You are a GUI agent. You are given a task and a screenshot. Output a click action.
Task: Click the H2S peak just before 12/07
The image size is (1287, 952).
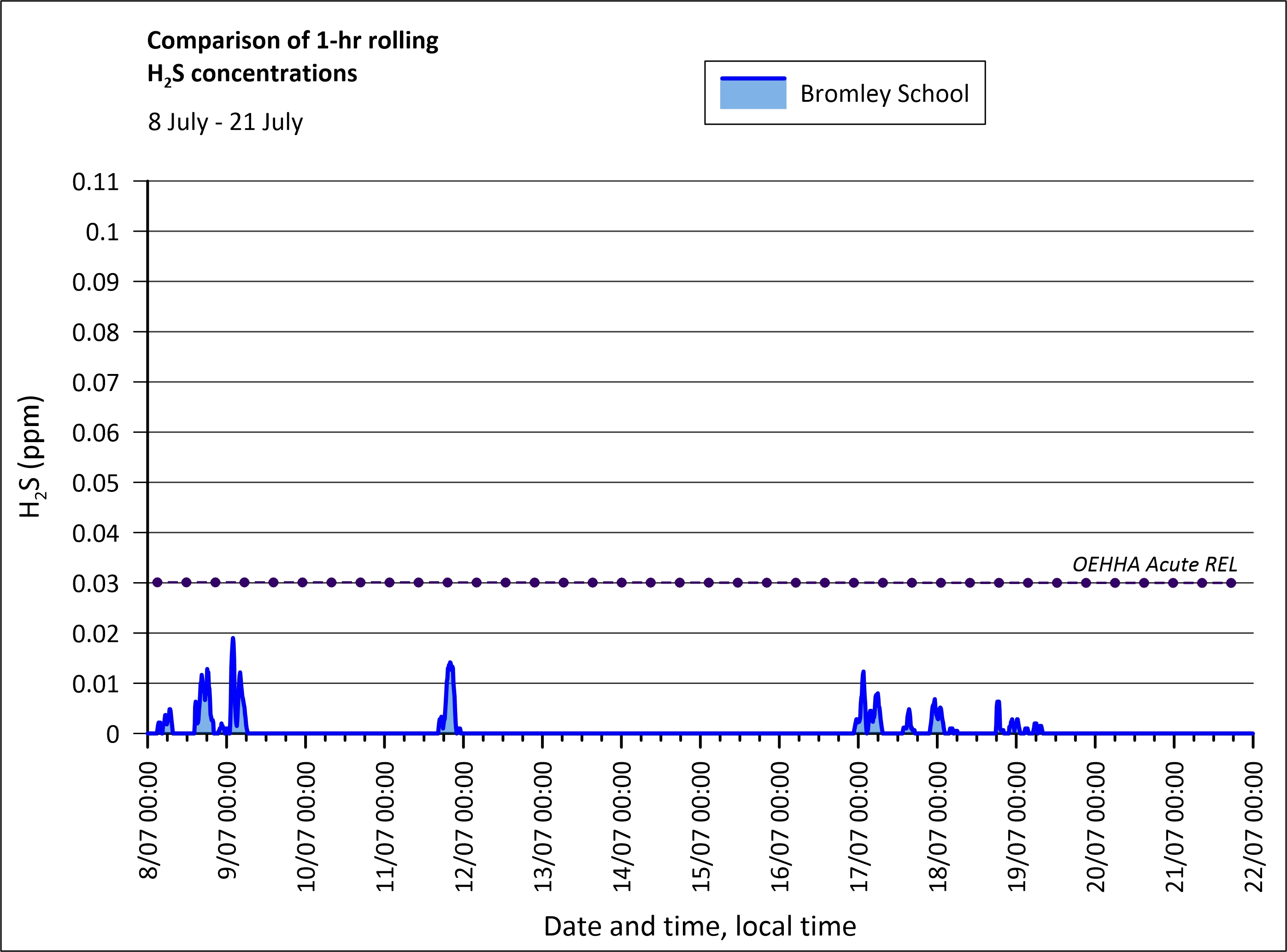tap(450, 663)
